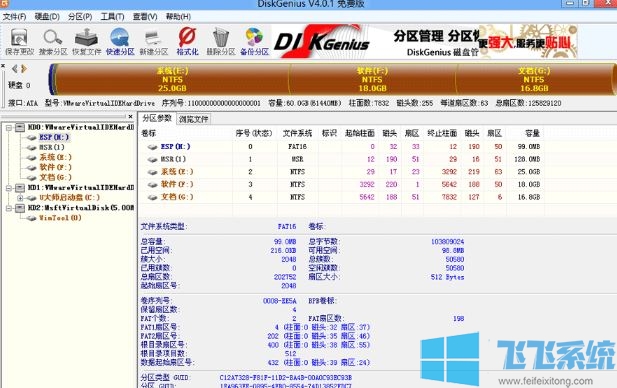Click the 软件(F:) 18.0GB partition bar segment
The image size is (617, 388).
click(x=372, y=79)
